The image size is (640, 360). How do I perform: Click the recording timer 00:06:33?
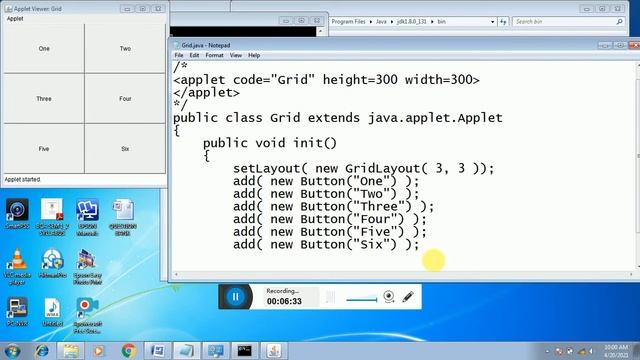click(284, 301)
